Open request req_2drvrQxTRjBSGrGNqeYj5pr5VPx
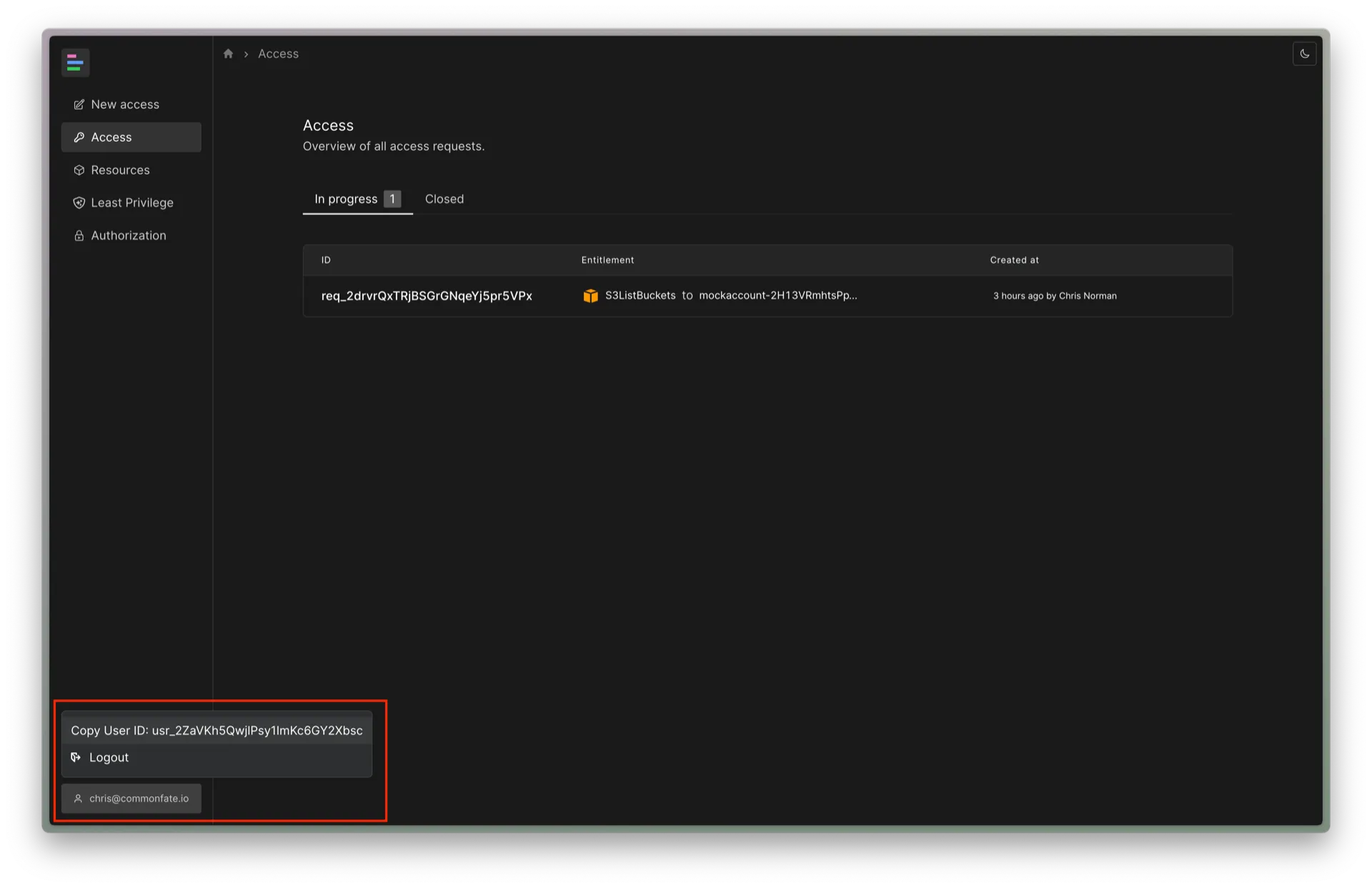1372x888 pixels. click(x=427, y=296)
